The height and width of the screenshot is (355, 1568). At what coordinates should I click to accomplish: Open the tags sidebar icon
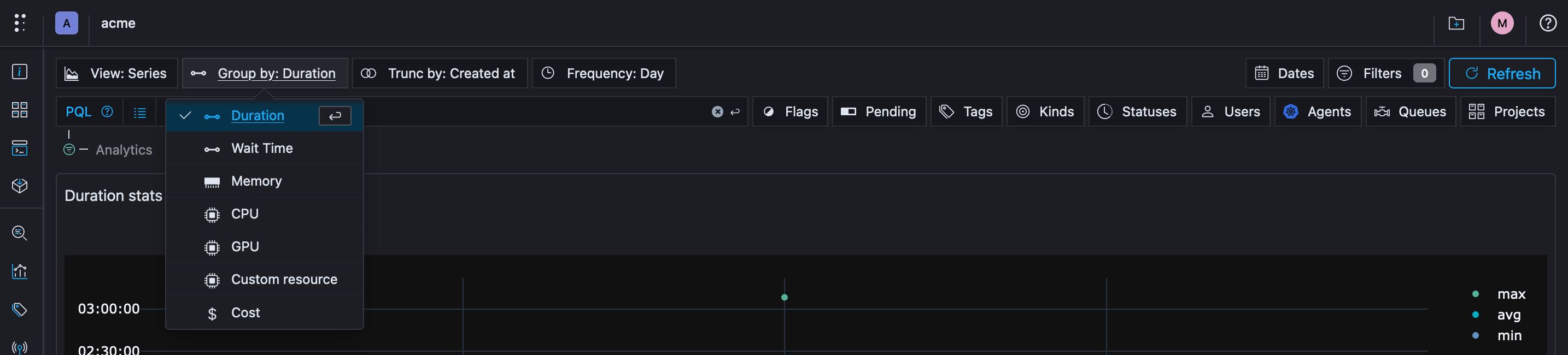pos(20,310)
